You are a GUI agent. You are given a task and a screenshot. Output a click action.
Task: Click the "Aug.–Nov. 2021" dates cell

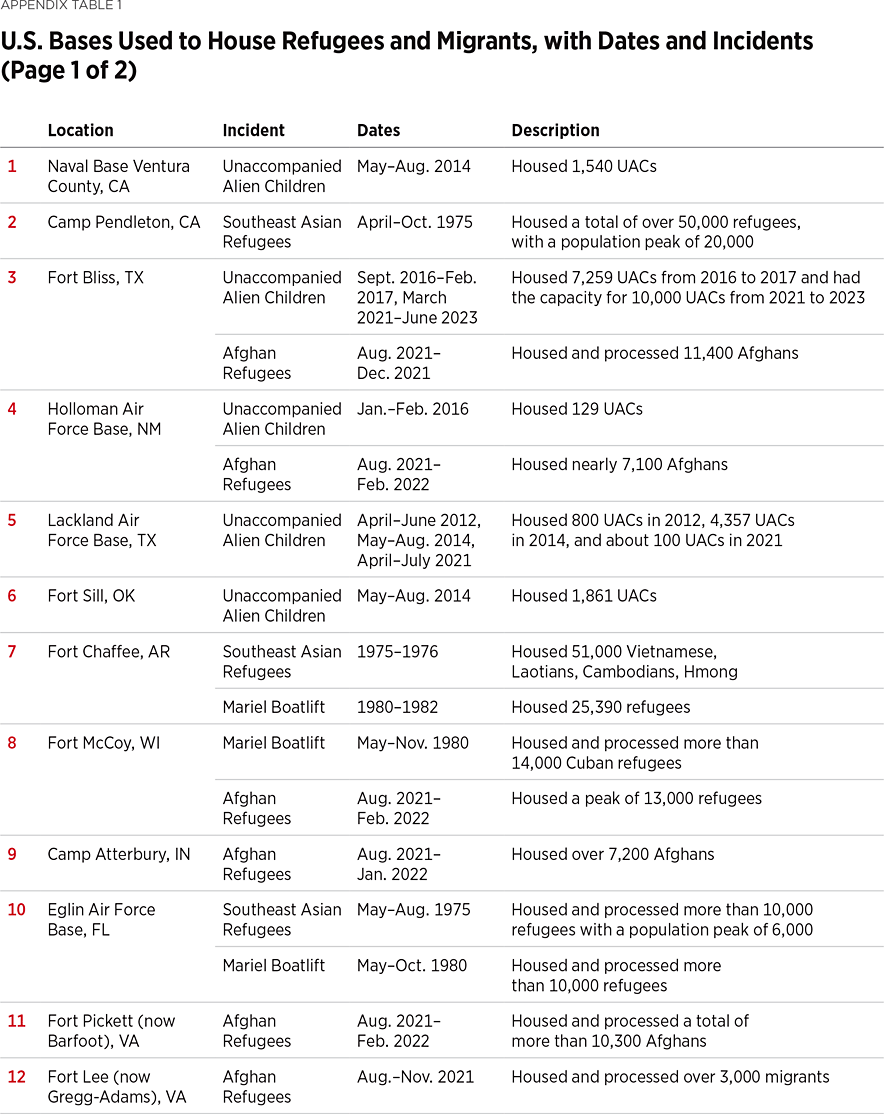coord(415,1077)
